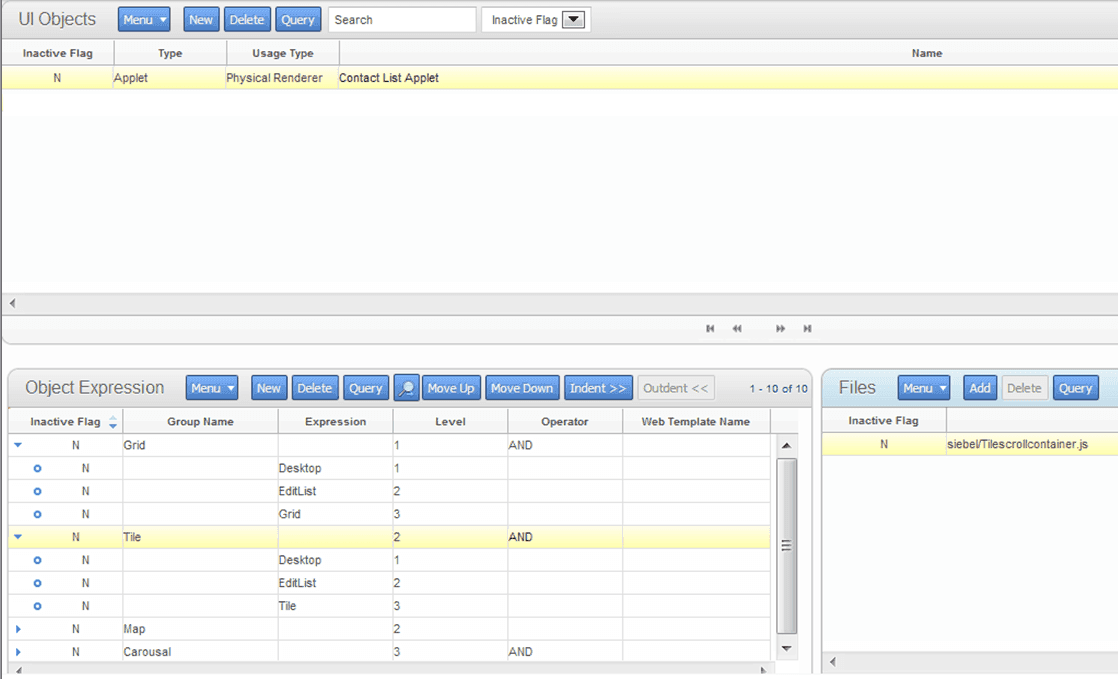The height and width of the screenshot is (679, 1118).
Task: Click inside the Search input field
Action: [400, 19]
